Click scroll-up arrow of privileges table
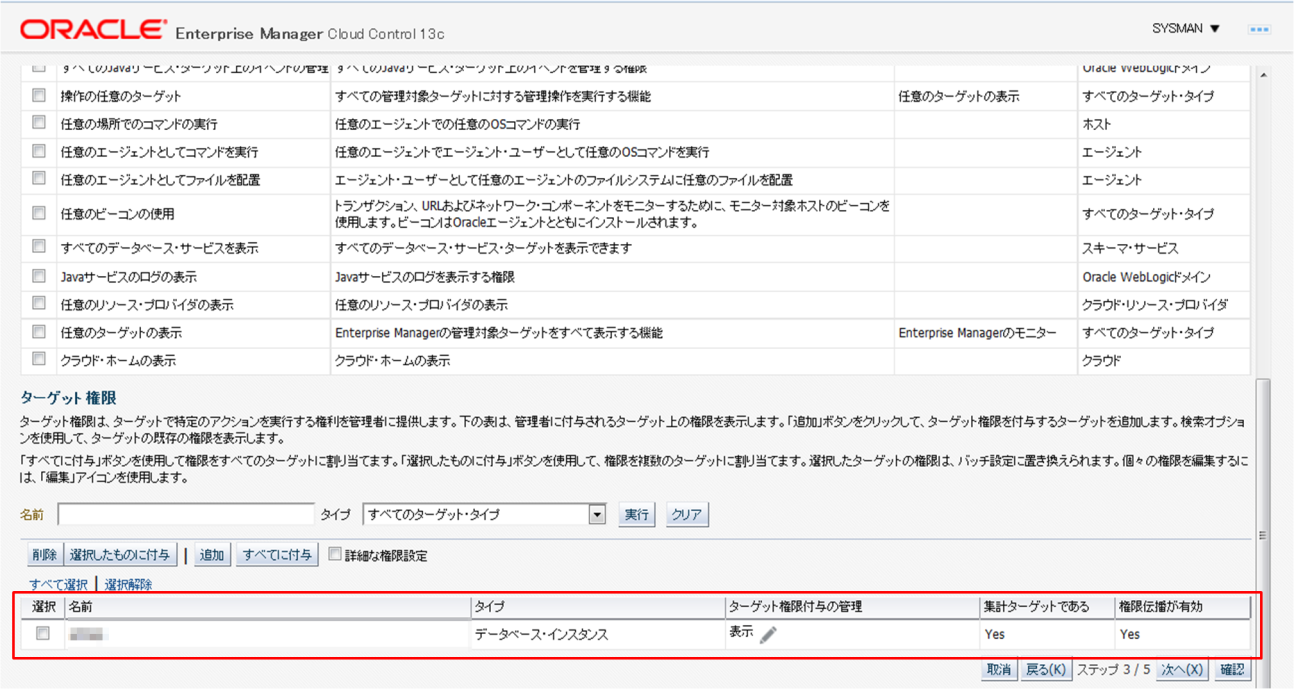This screenshot has width=1294, height=689. pyautogui.click(x=1263, y=76)
